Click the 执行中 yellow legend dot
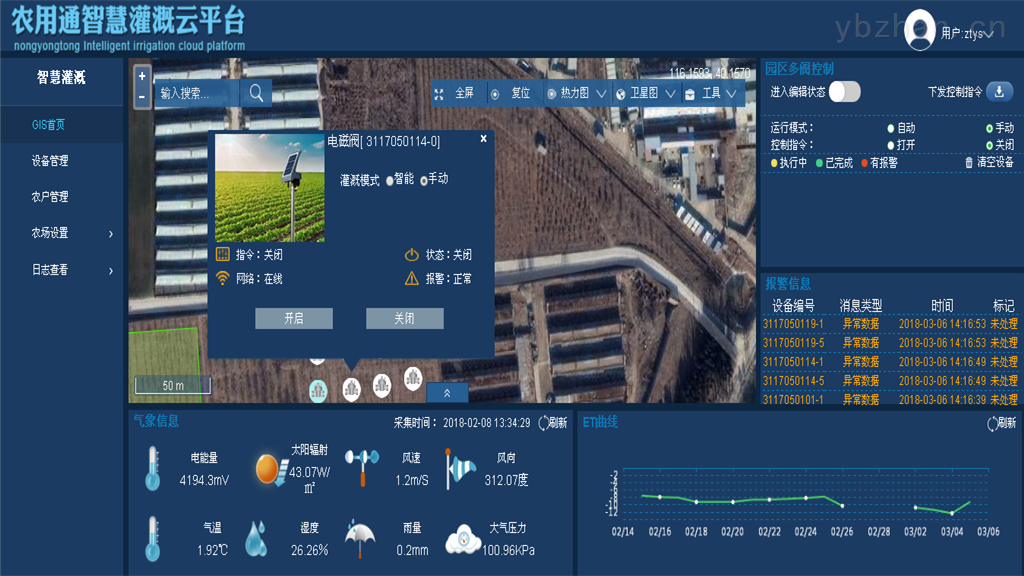1024x576 pixels. [x=774, y=163]
